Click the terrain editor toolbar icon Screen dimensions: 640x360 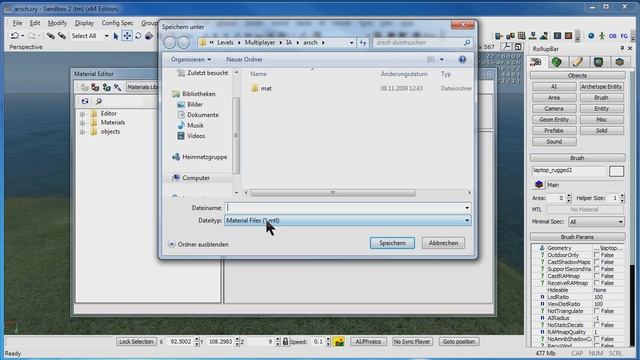[544, 36]
